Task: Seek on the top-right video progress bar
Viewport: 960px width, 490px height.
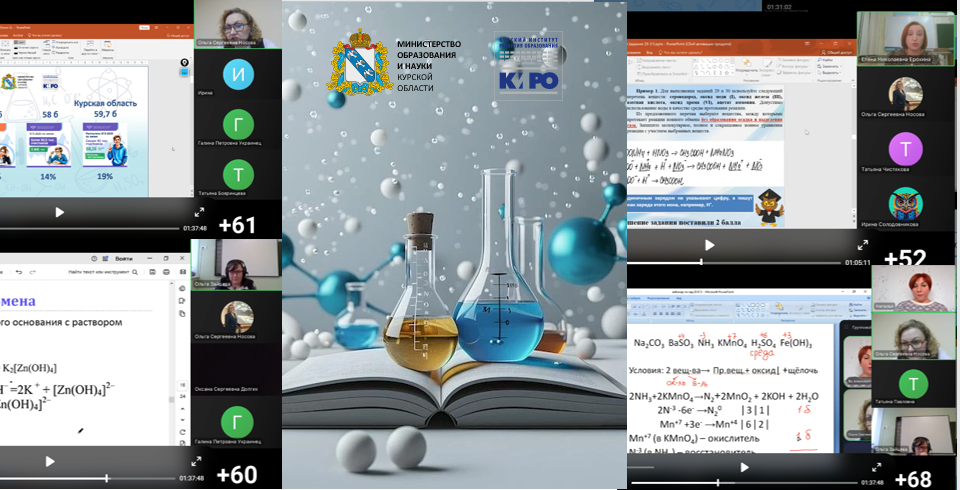Action: (740, 262)
